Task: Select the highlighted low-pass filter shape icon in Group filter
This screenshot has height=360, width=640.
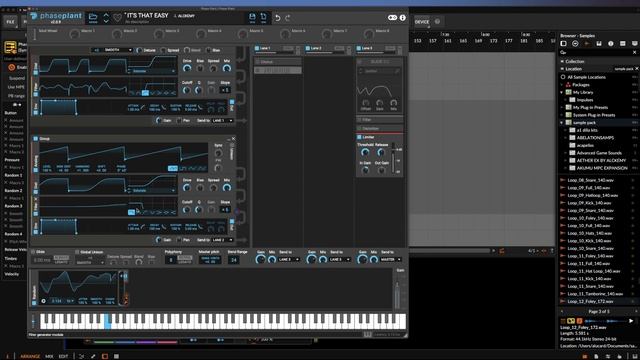Action: [x=131, y=212]
